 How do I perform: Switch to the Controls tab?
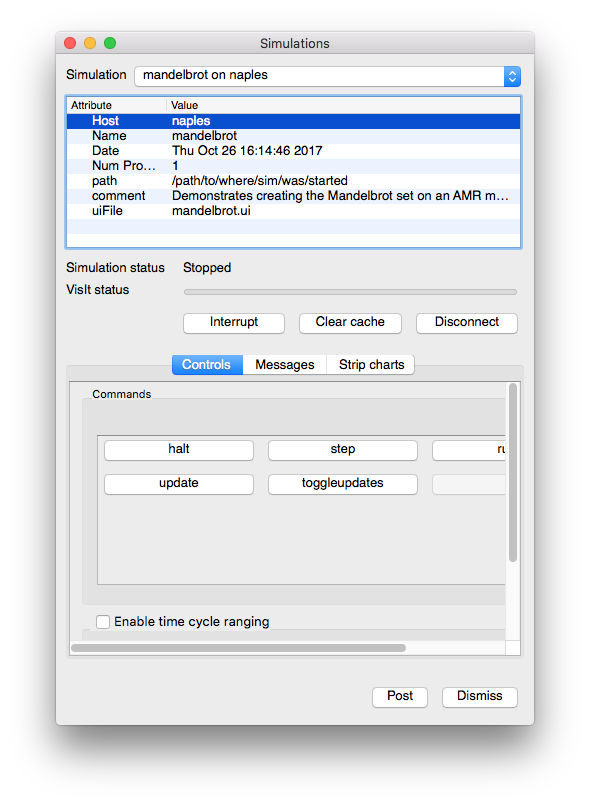[207, 365]
